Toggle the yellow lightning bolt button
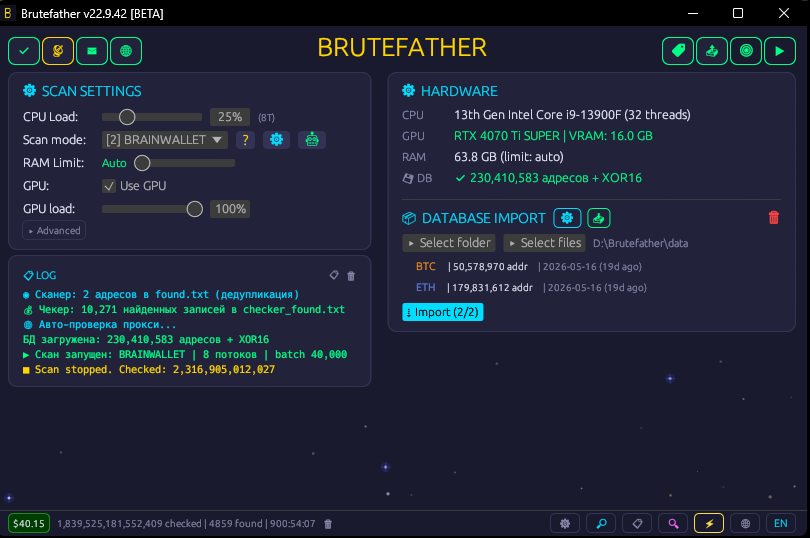Screen dimensions: 810x538 tap(709, 524)
